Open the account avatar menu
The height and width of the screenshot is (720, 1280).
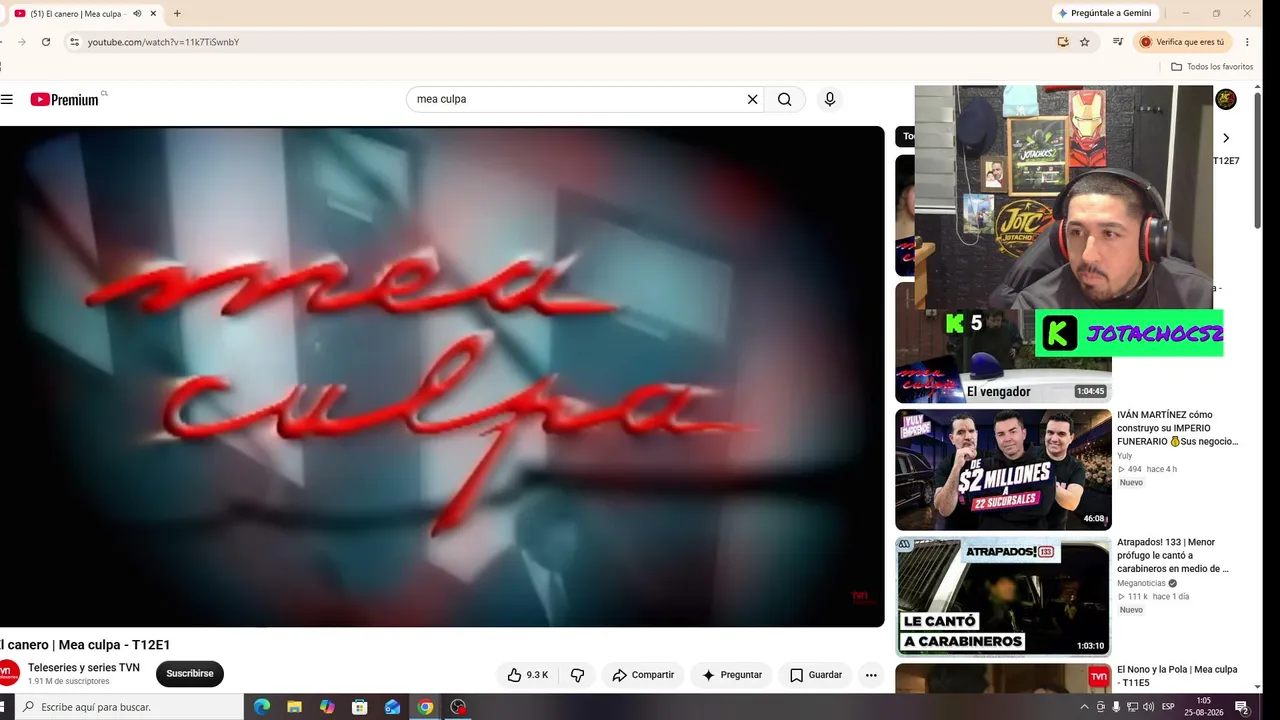[x=1226, y=99]
